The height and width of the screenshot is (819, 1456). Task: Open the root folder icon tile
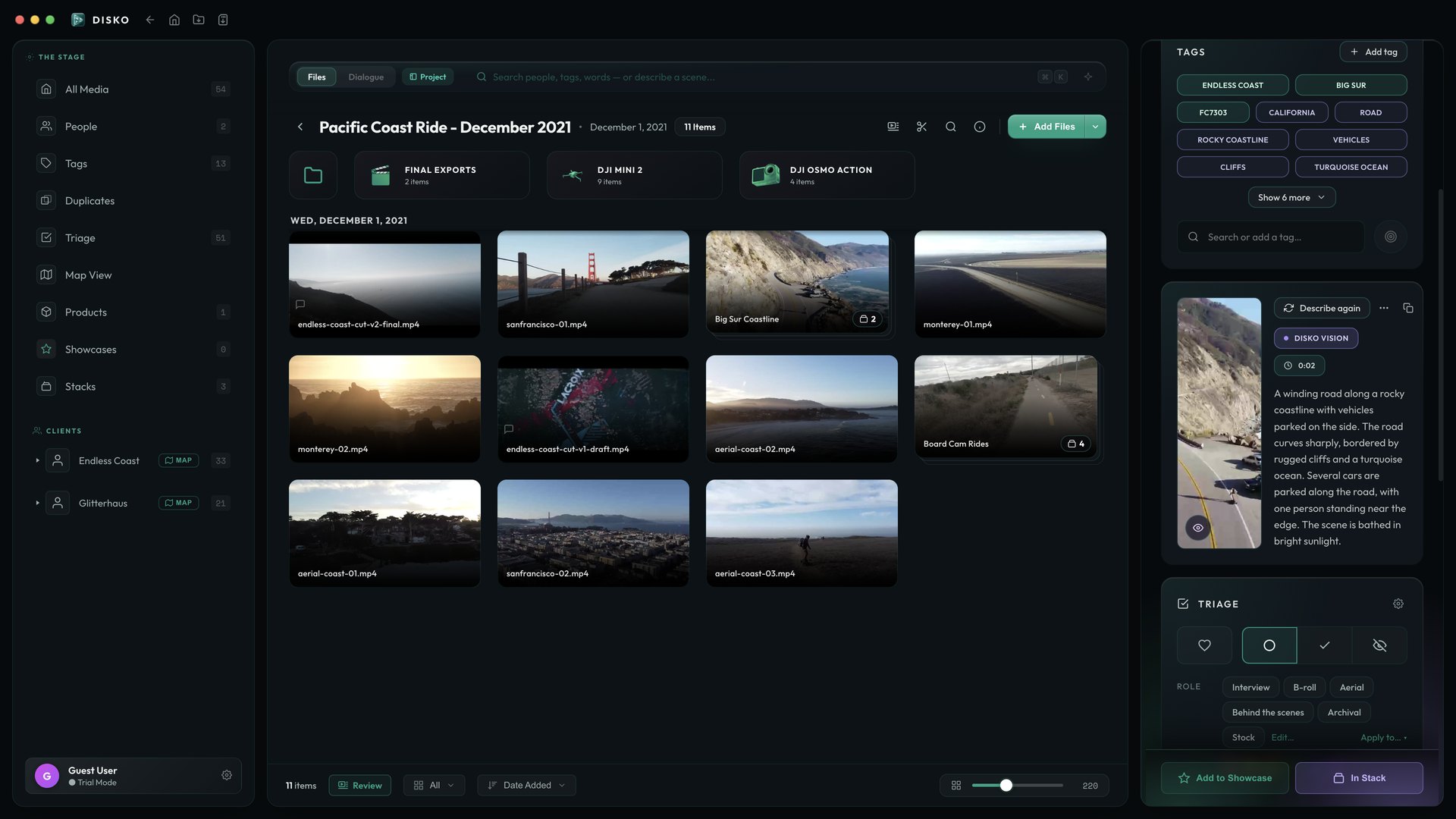point(313,175)
